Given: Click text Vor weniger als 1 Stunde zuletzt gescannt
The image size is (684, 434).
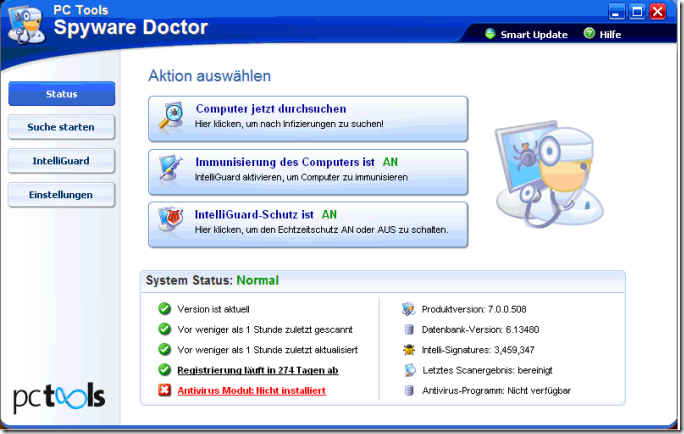Looking at the screenshot, I should tap(265, 330).
